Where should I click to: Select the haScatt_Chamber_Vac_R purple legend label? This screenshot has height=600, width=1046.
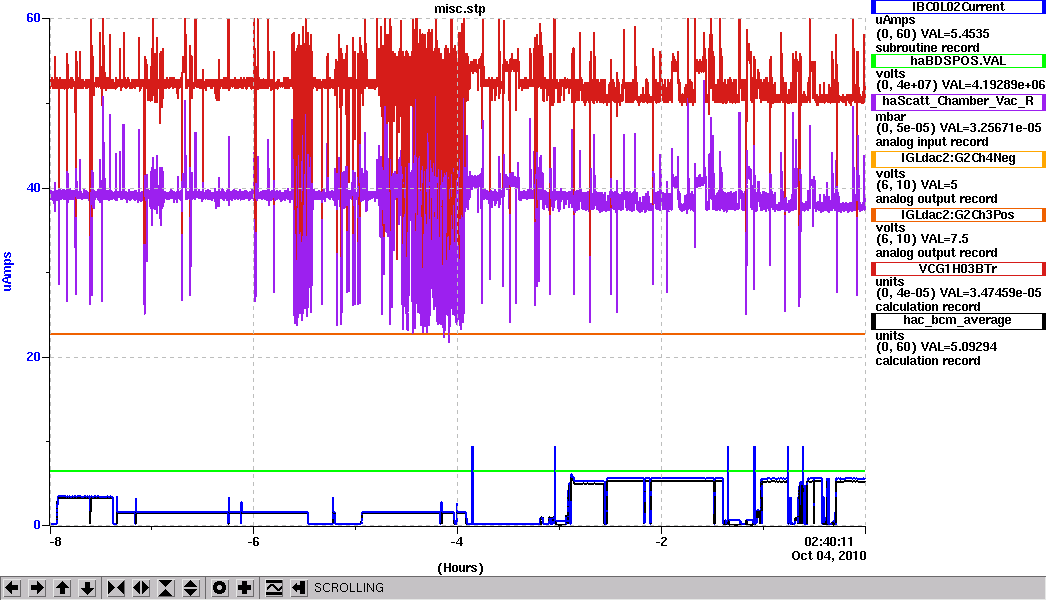pyautogui.click(x=958, y=101)
